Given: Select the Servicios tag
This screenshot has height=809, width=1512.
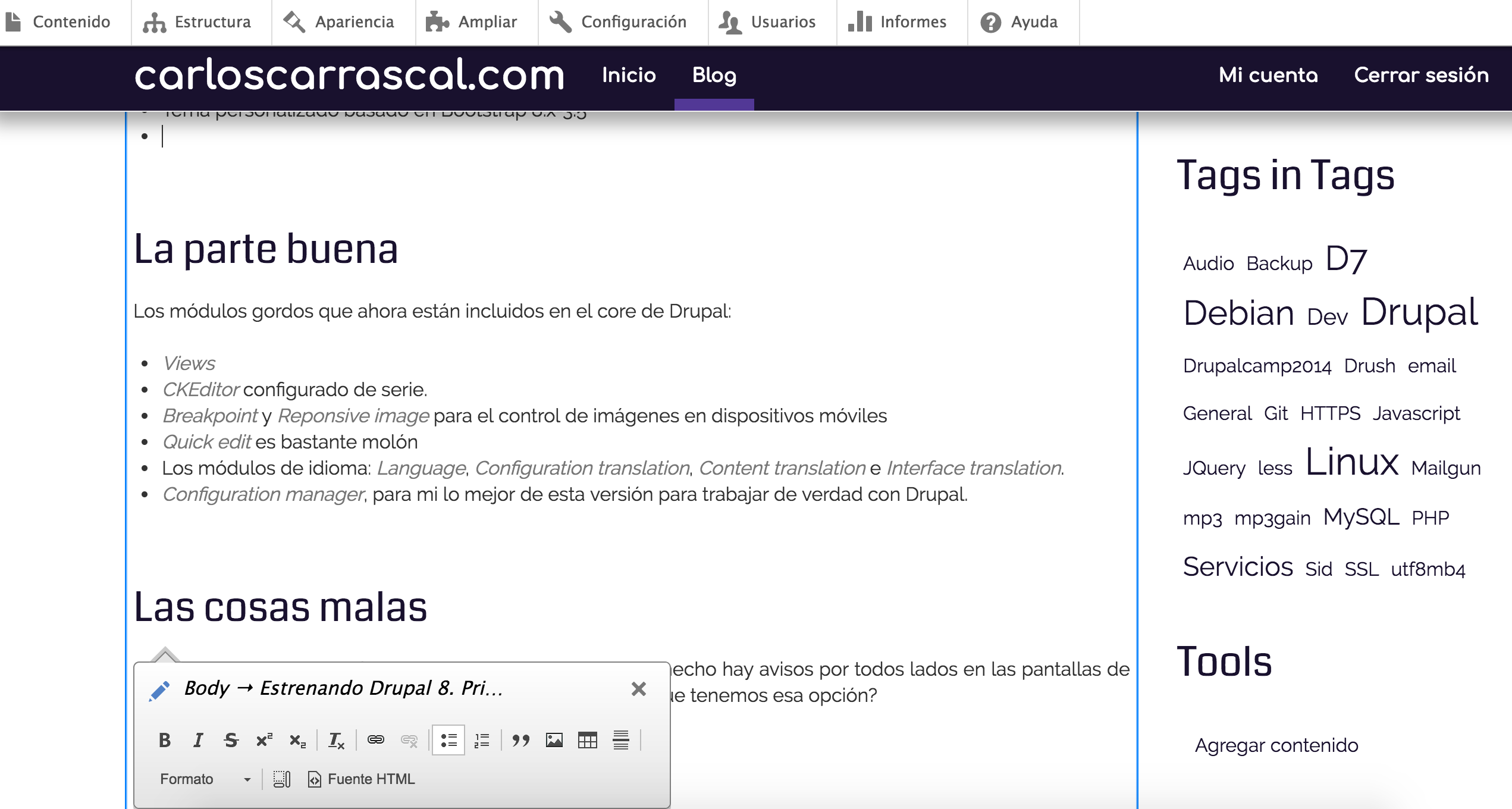Looking at the screenshot, I should pos(1238,566).
